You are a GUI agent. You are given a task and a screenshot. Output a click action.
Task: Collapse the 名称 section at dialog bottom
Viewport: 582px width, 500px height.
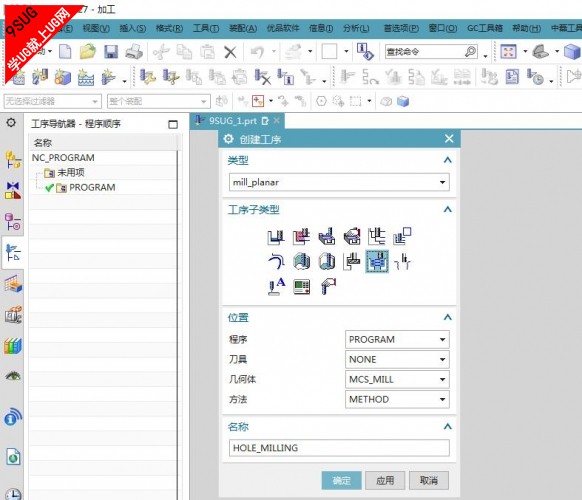448,427
